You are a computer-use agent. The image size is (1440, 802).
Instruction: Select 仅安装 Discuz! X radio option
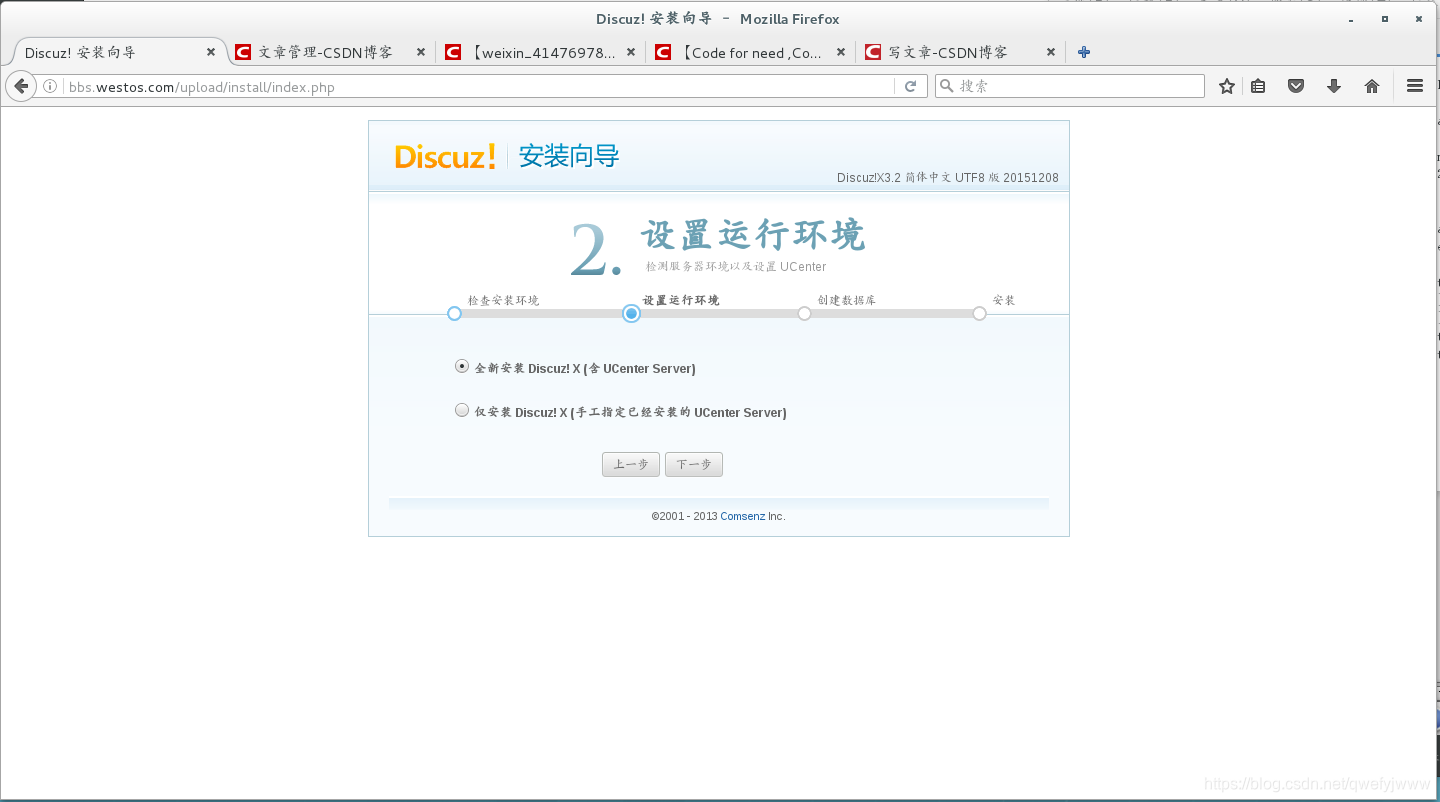click(462, 410)
